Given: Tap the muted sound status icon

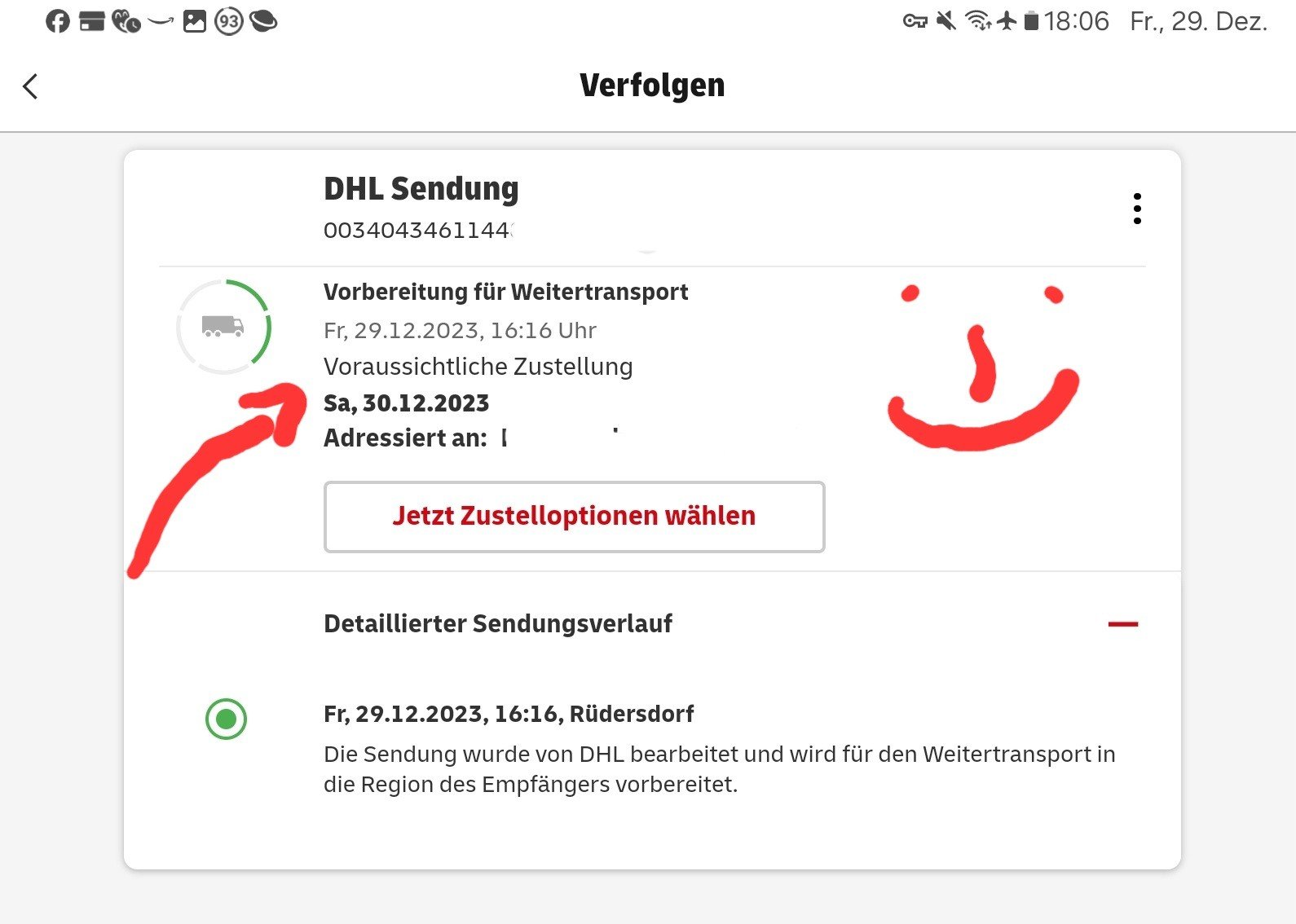Looking at the screenshot, I should [x=946, y=21].
